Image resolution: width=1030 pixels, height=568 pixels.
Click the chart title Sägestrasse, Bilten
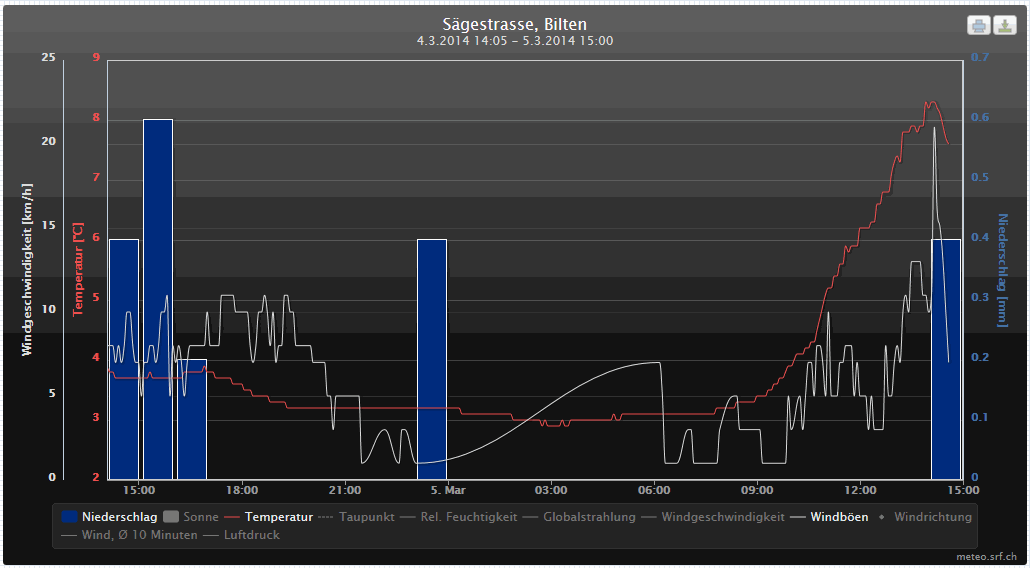click(514, 24)
